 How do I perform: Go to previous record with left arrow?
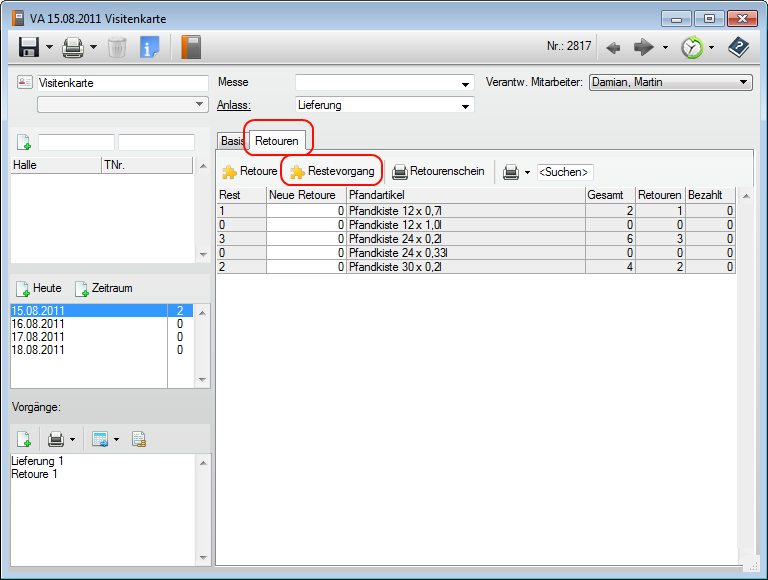(x=614, y=47)
